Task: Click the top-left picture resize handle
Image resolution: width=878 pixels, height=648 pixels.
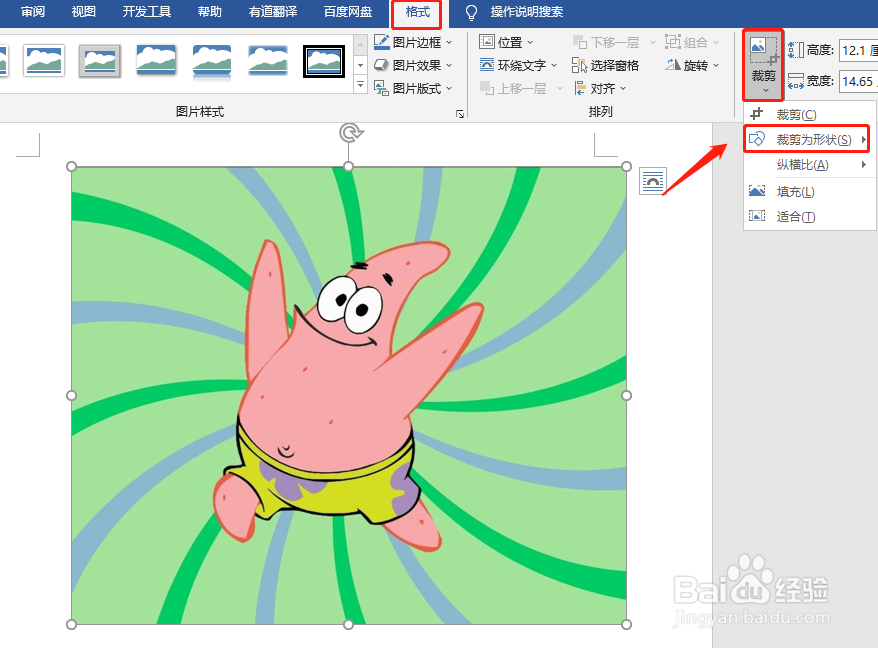Action: [x=71, y=166]
